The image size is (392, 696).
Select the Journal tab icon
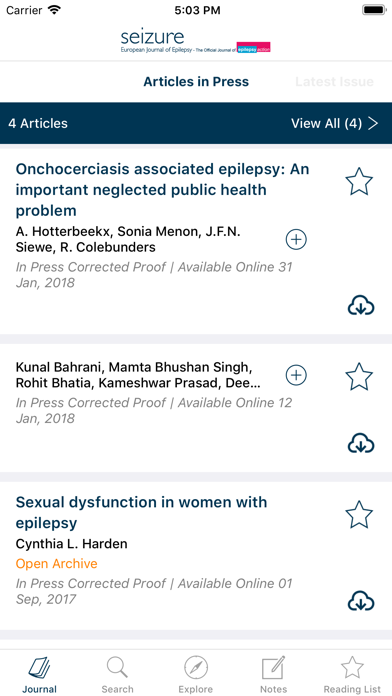40,668
